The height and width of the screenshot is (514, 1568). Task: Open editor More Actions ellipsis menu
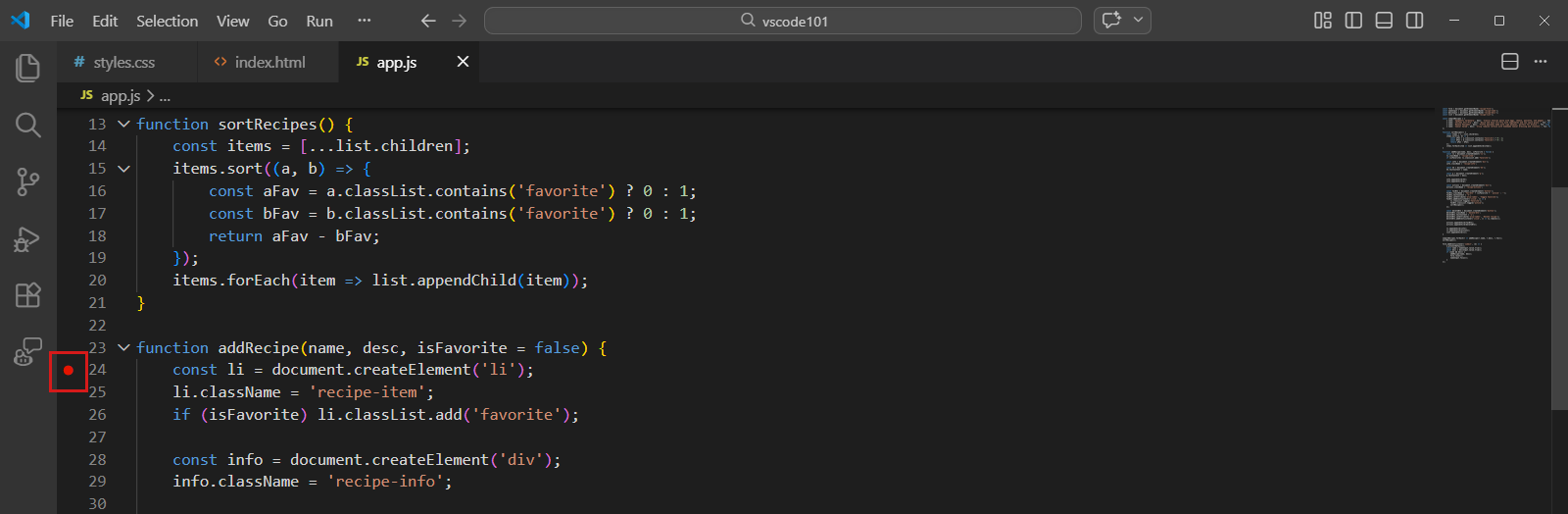[x=1541, y=62]
